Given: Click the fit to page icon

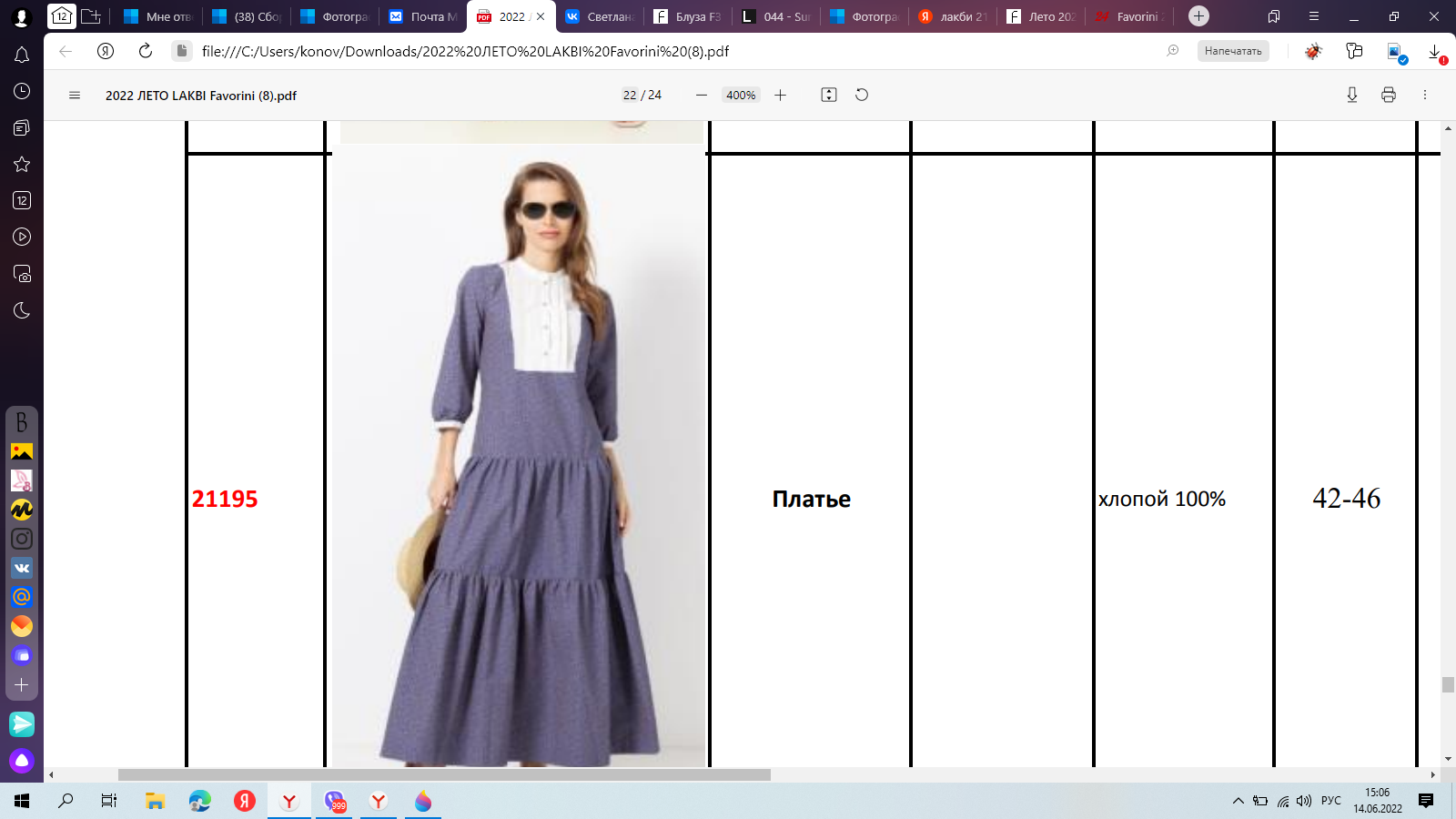Looking at the screenshot, I should (x=829, y=95).
